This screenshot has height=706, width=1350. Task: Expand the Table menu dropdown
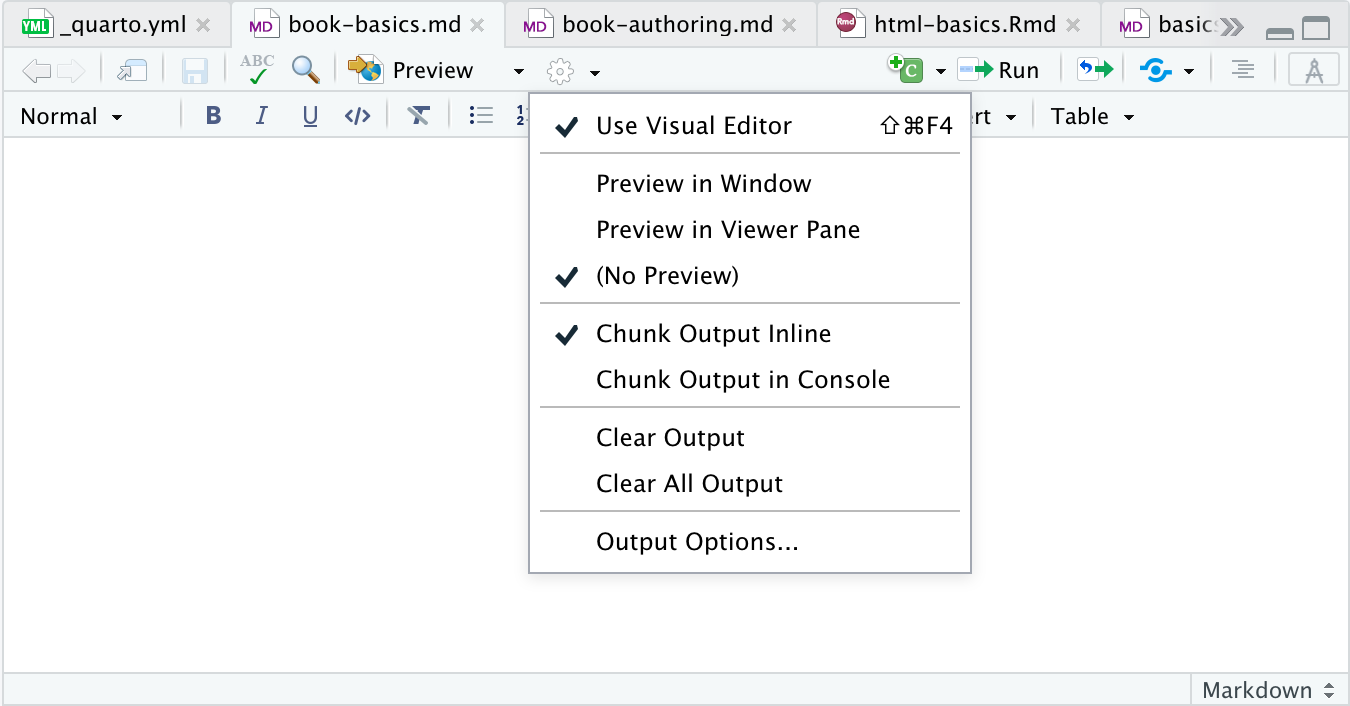[x=1092, y=116]
